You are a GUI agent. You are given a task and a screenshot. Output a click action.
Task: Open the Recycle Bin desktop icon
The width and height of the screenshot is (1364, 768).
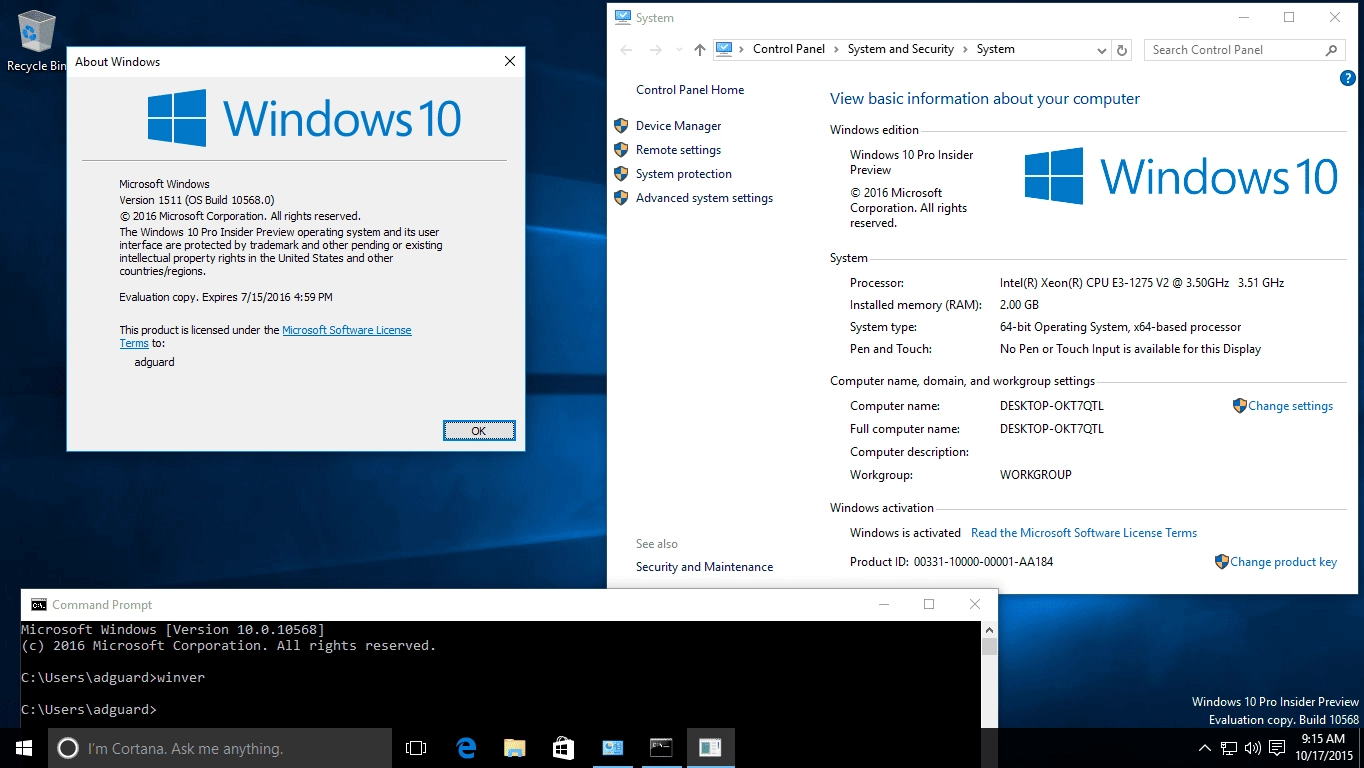coord(36,42)
